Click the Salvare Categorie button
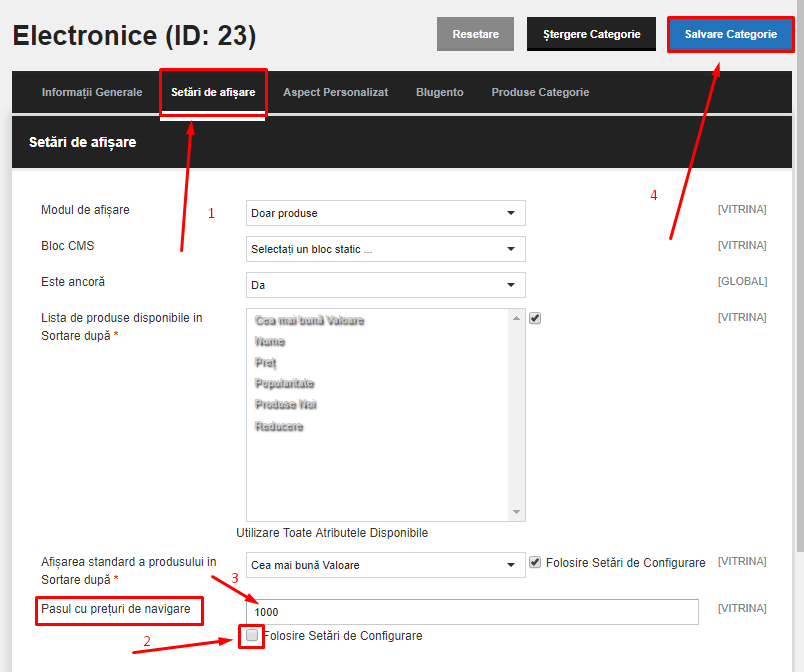Image resolution: width=804 pixels, height=672 pixels. (730, 34)
